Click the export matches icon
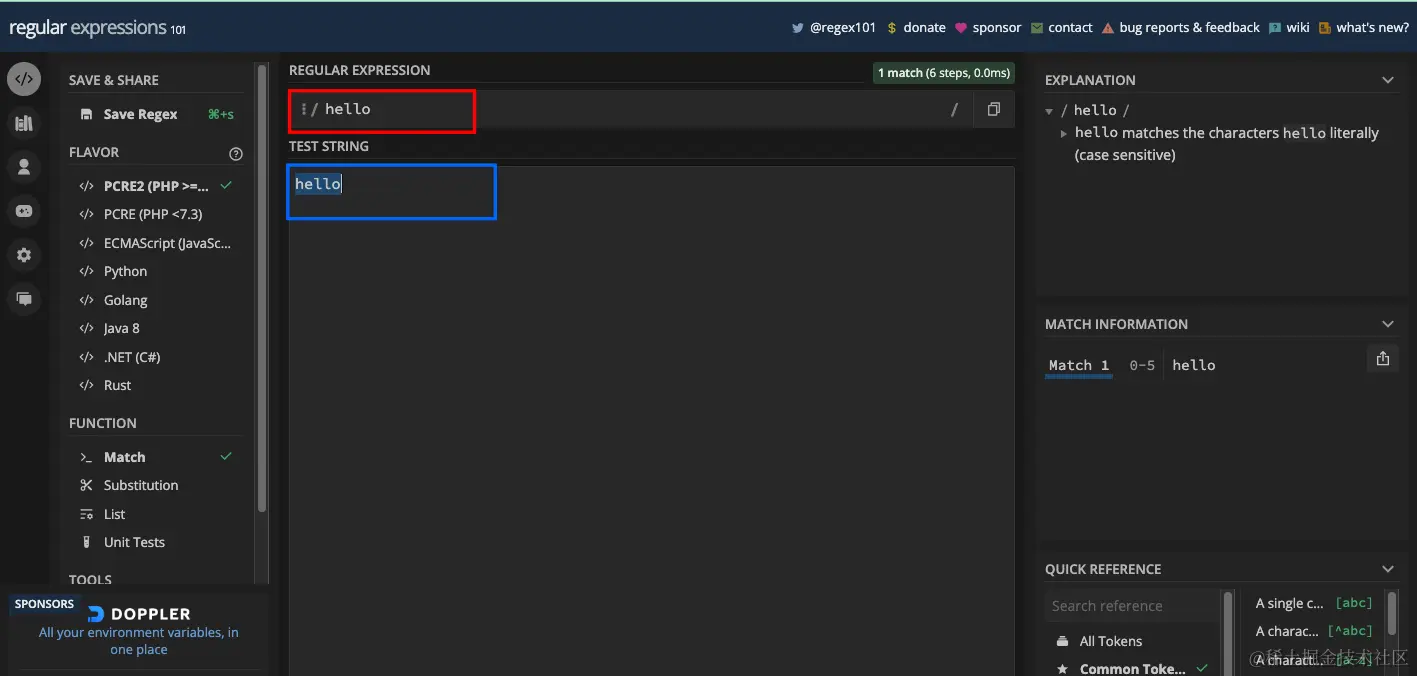Screen dimensions: 1417x676 click(1383, 358)
